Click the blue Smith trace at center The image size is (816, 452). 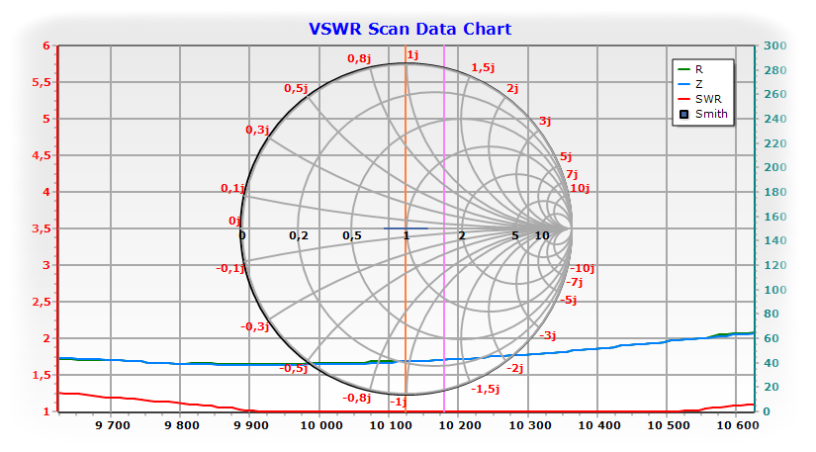click(x=406, y=228)
